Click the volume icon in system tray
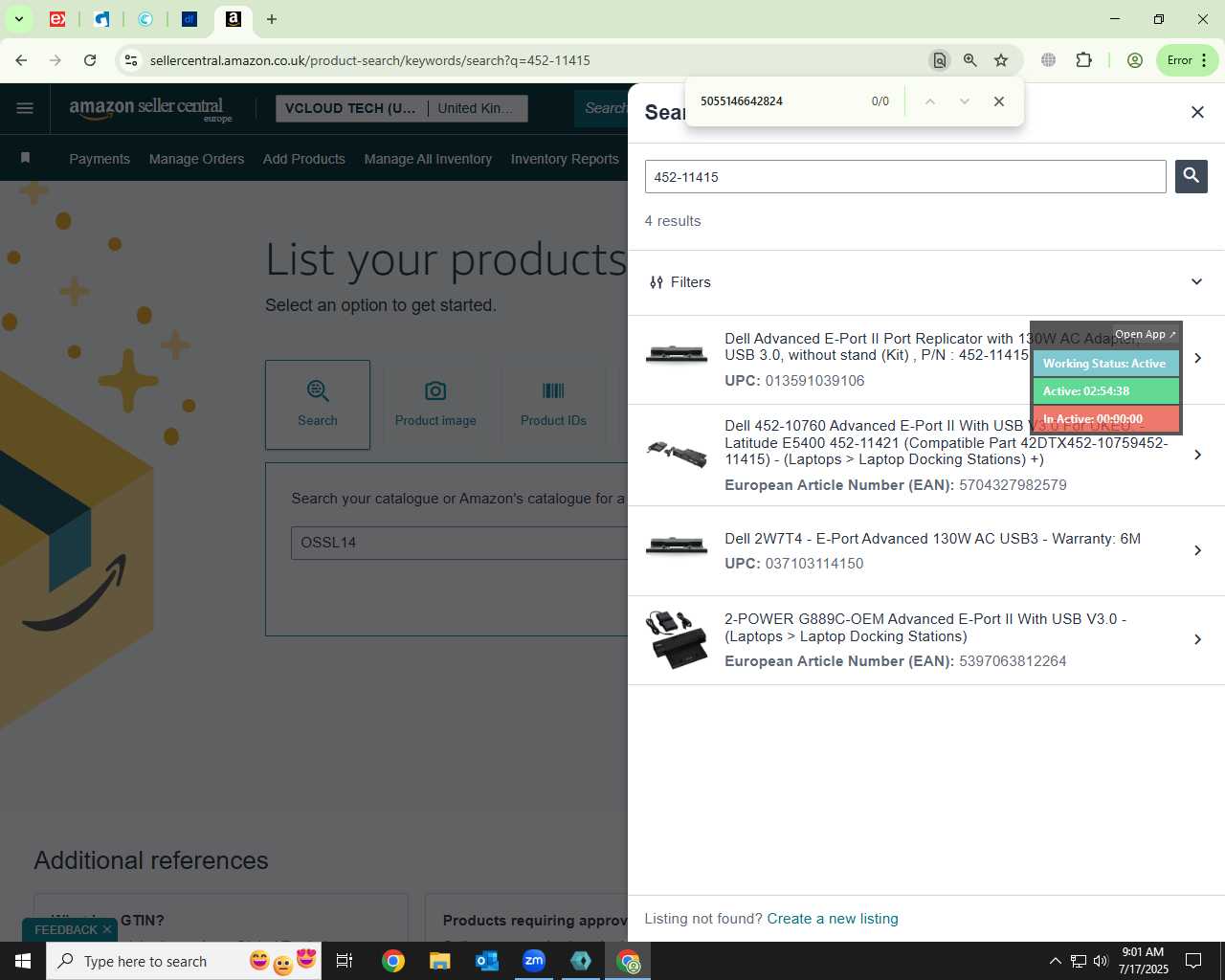1225x980 pixels. (1101, 961)
